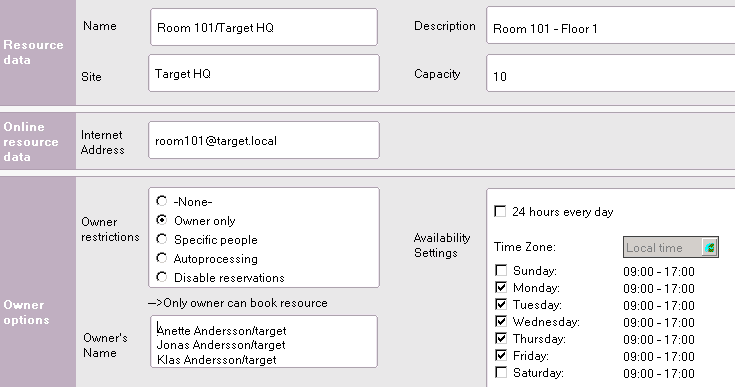The height and width of the screenshot is (387, 735).
Task: Click the Availability Settings label
Action: click(442, 245)
